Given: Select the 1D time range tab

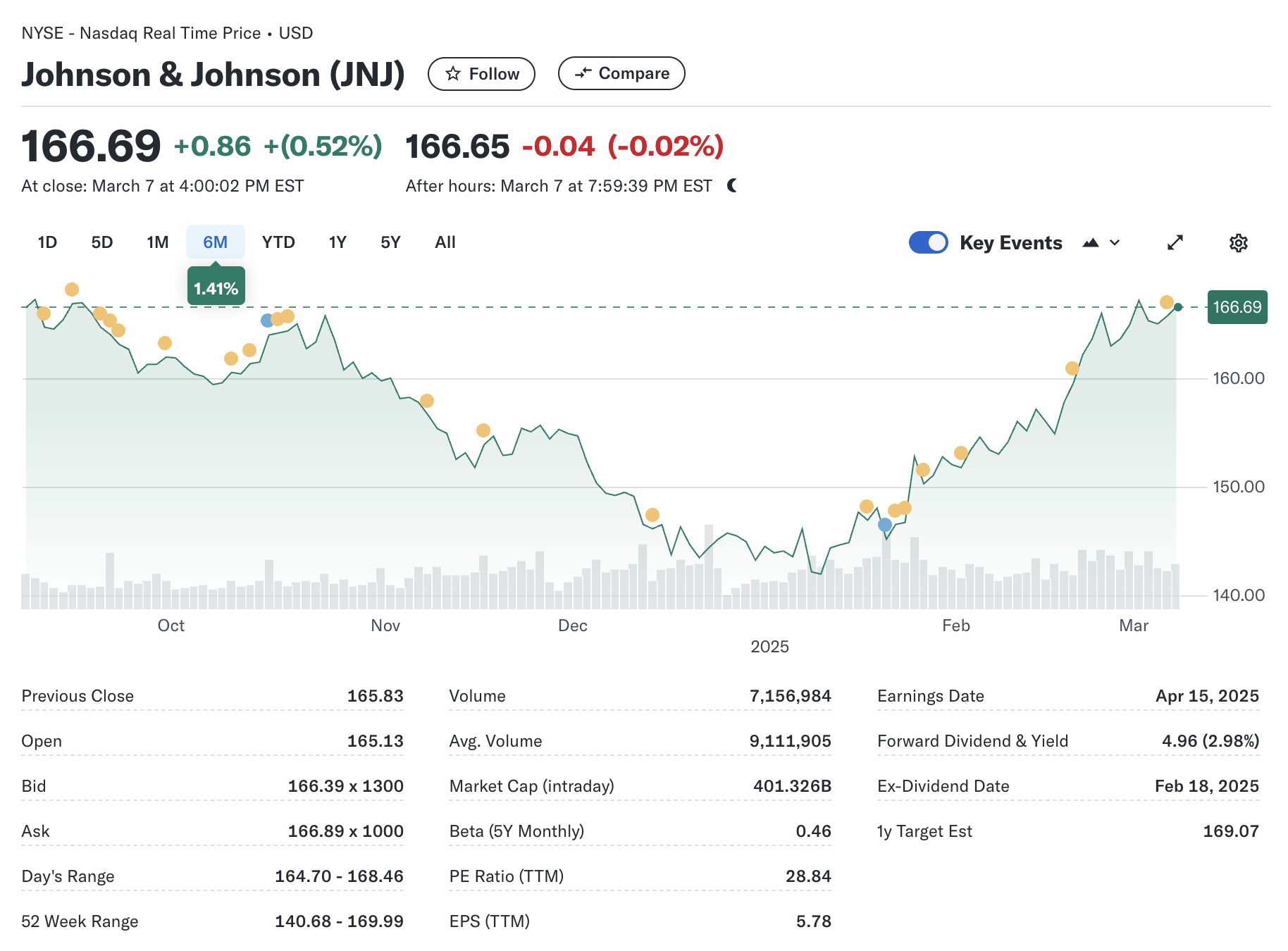Looking at the screenshot, I should [47, 242].
